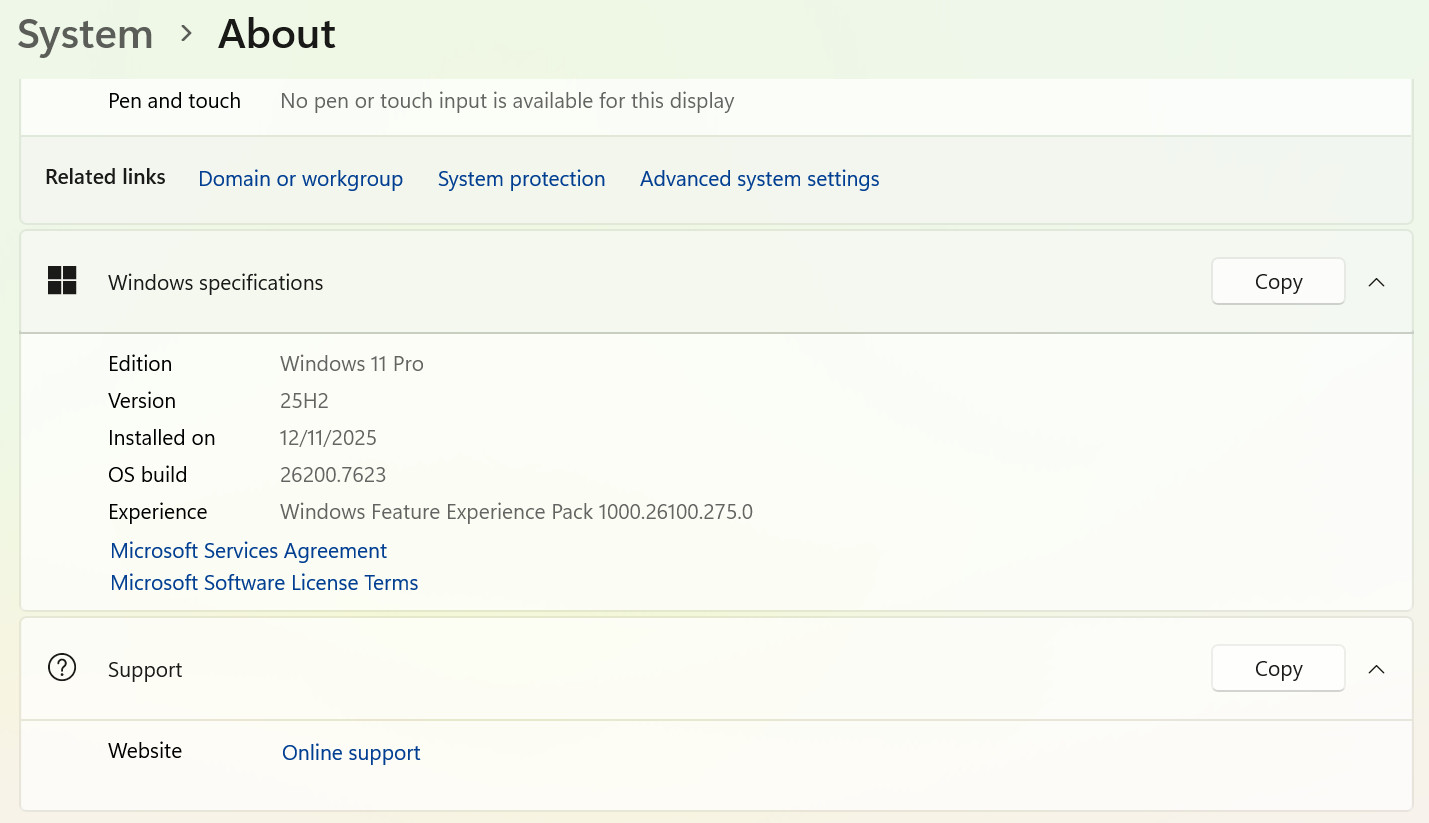Screen dimensions: 1429x823
Task: Click the OS build label
Action: tap(147, 475)
